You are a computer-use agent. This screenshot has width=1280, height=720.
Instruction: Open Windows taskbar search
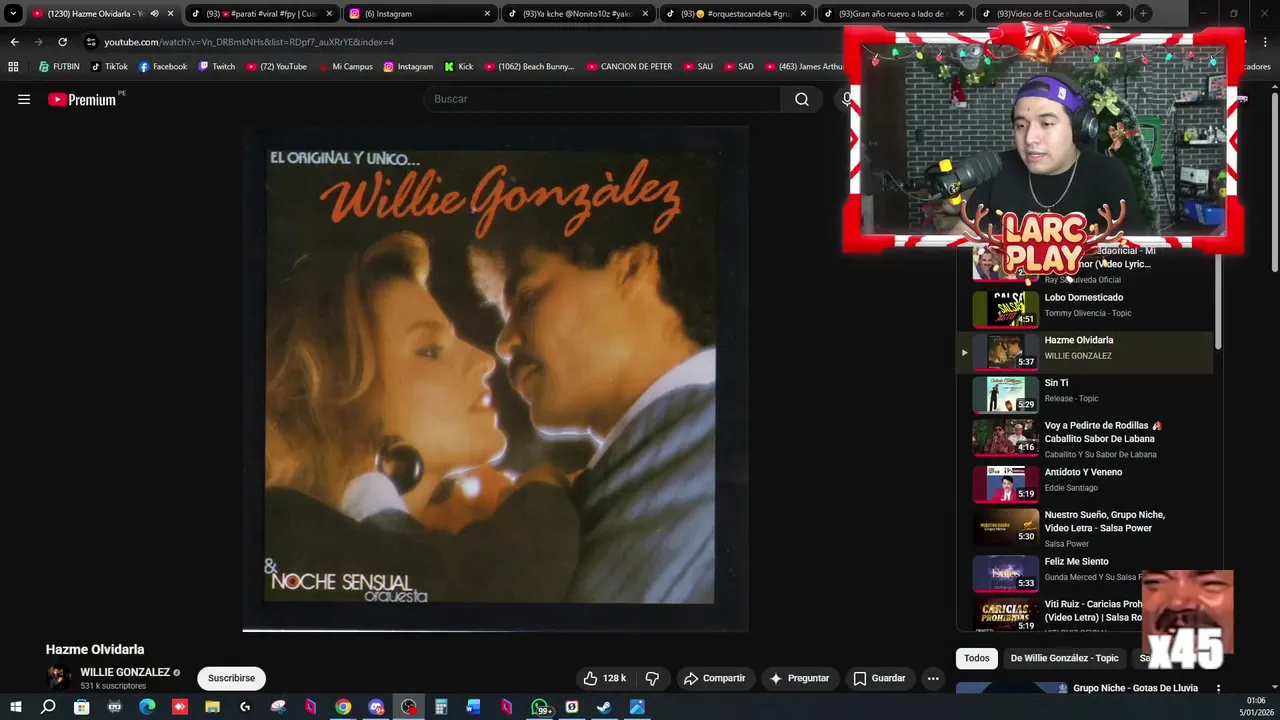pyautogui.click(x=48, y=707)
